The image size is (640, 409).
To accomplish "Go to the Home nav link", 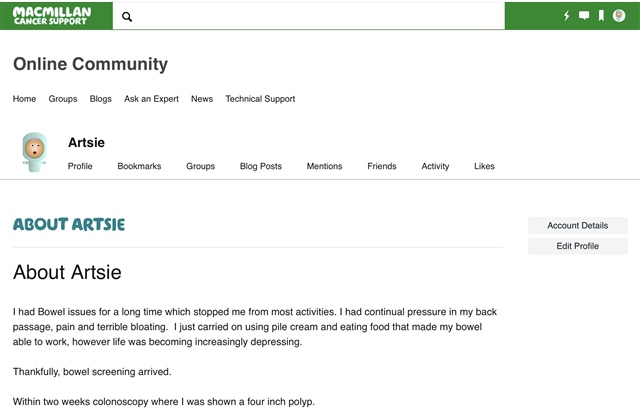I will tap(24, 99).
